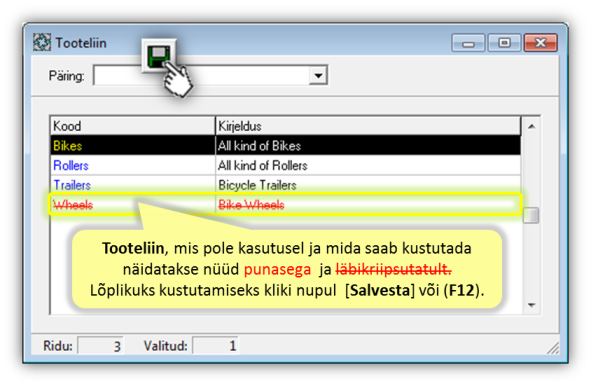This screenshot has height=386, width=591.
Task: Select the All kind of Bikes cell
Action: 368,146
